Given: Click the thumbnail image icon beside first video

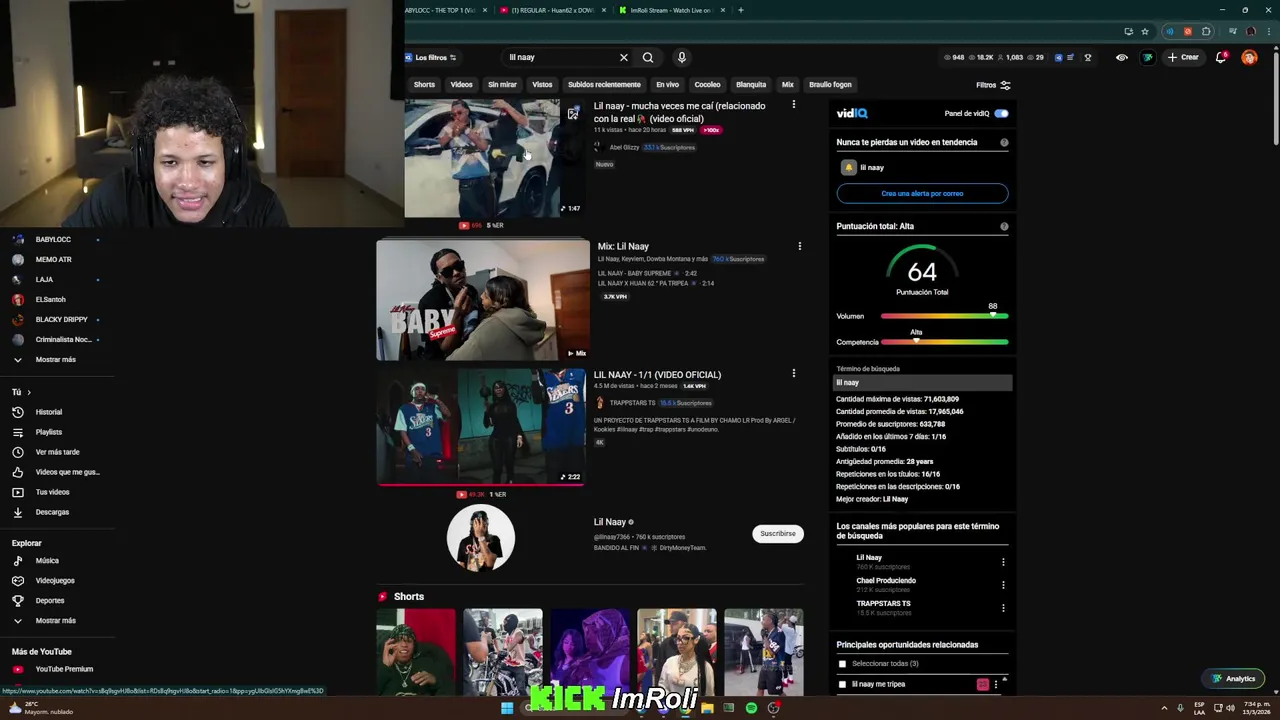Looking at the screenshot, I should pyautogui.click(x=573, y=113).
